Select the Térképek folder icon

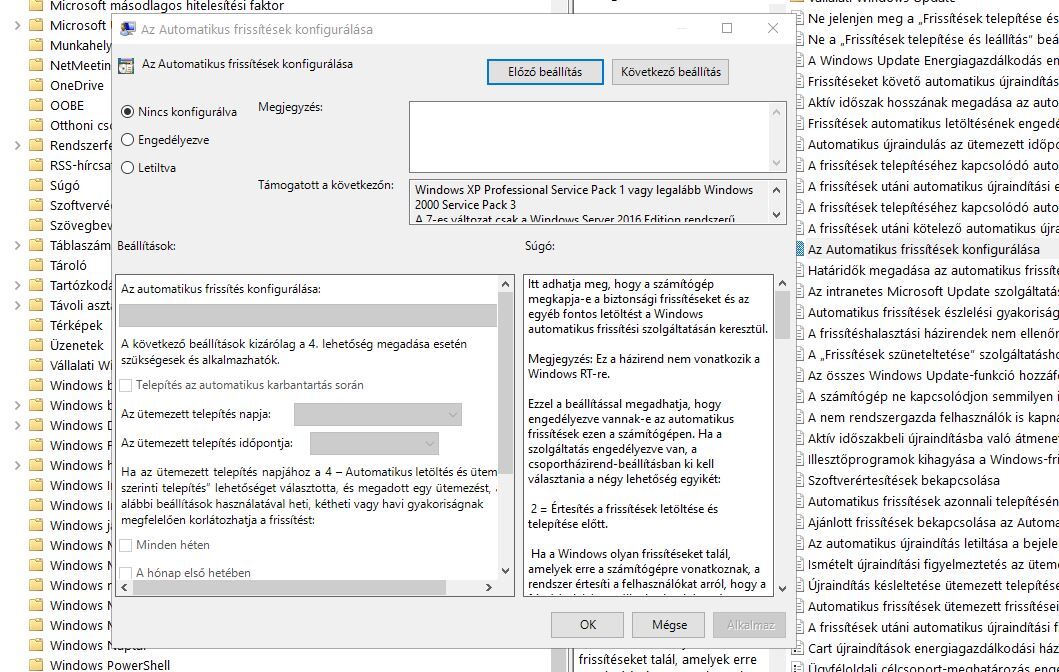tap(36, 326)
